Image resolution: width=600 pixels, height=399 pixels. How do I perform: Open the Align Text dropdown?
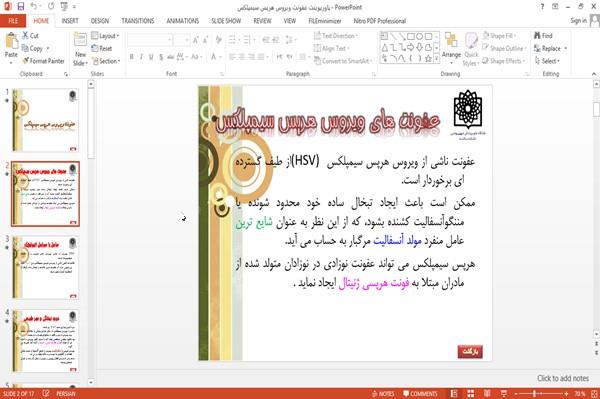pyautogui.click(x=331, y=48)
